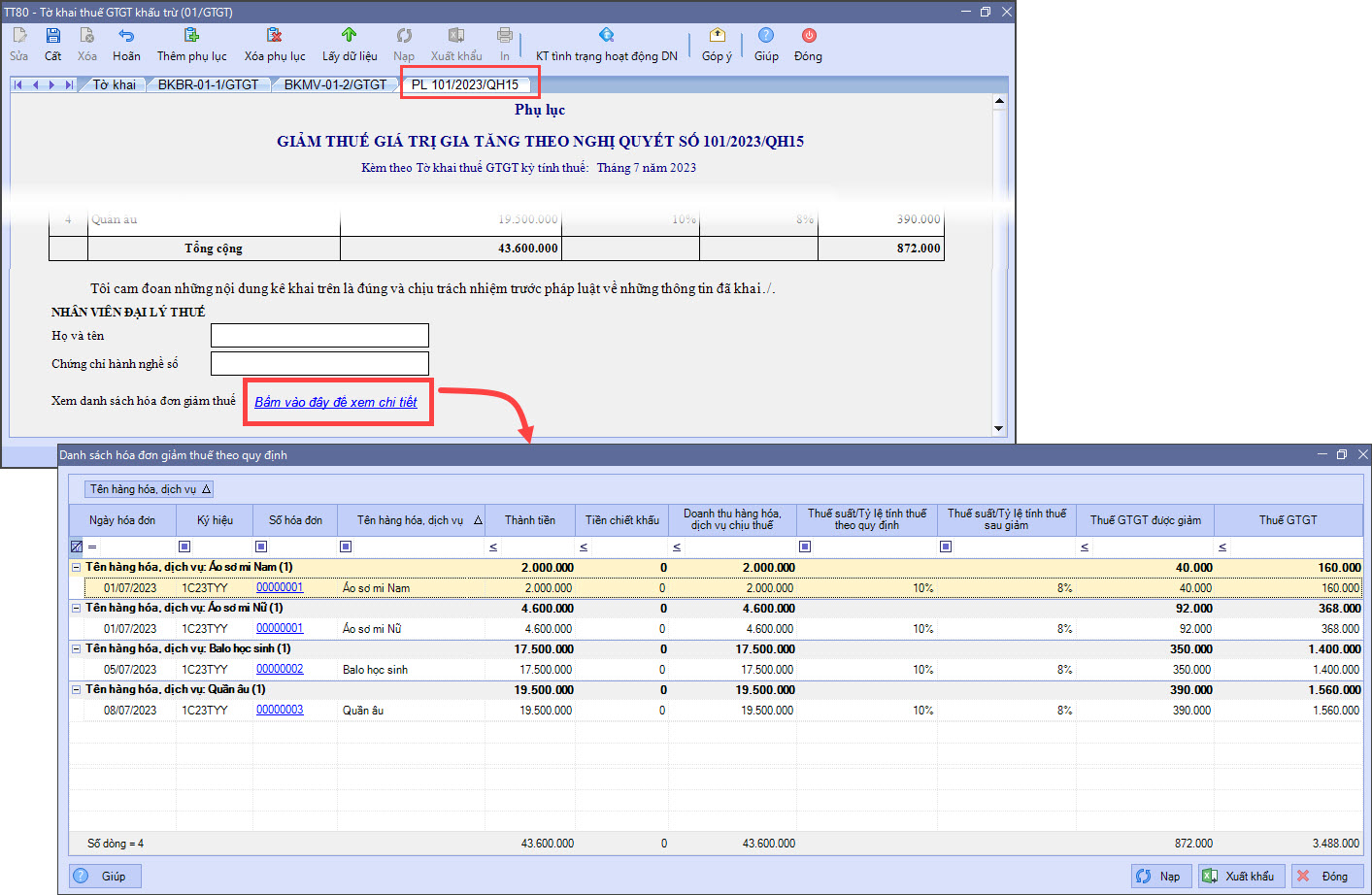The width and height of the screenshot is (1372, 895).
Task: Click the Xuất khẩu button at bottom
Action: click(1241, 876)
